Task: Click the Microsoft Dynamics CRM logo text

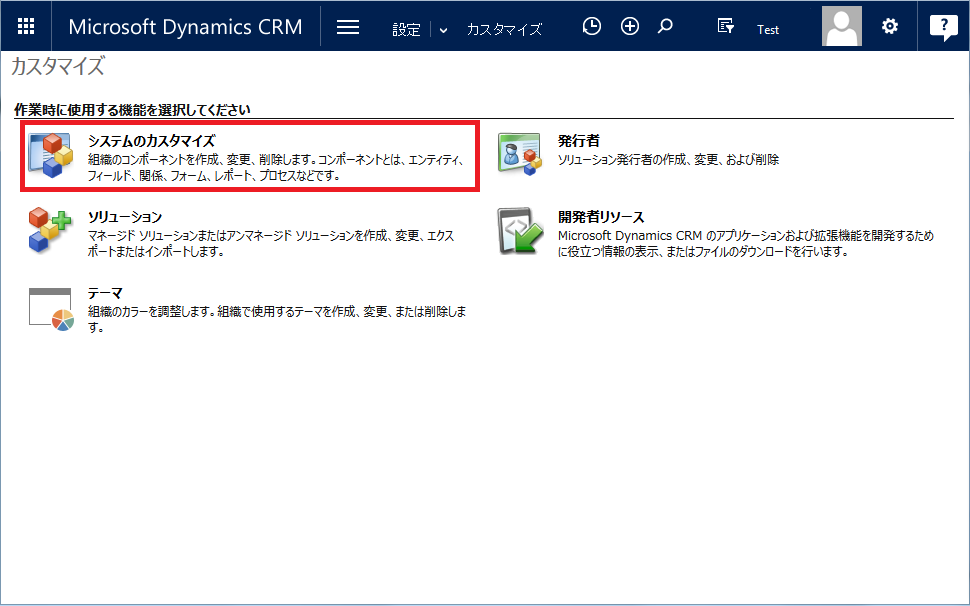Action: coord(185,27)
